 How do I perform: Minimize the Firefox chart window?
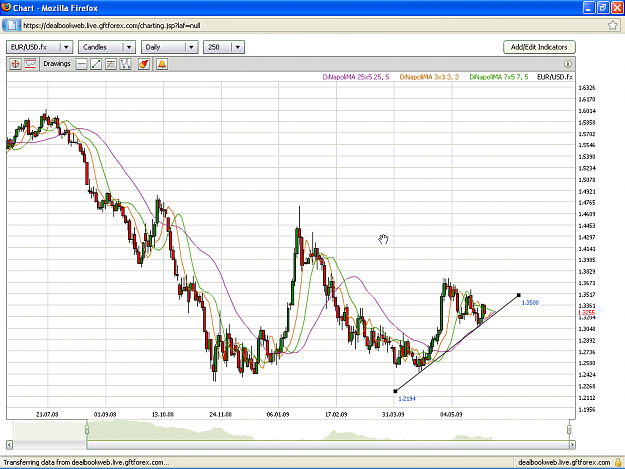(589, 8)
